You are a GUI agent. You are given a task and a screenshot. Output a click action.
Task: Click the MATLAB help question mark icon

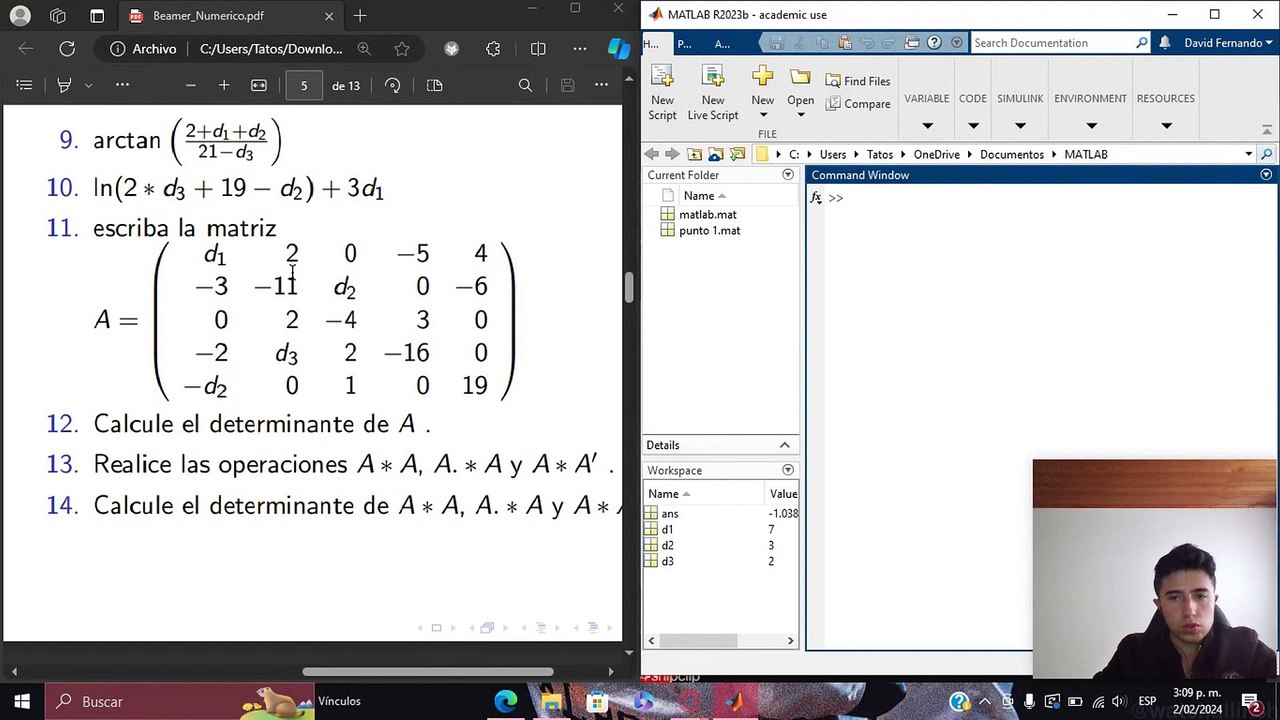pos(934,43)
